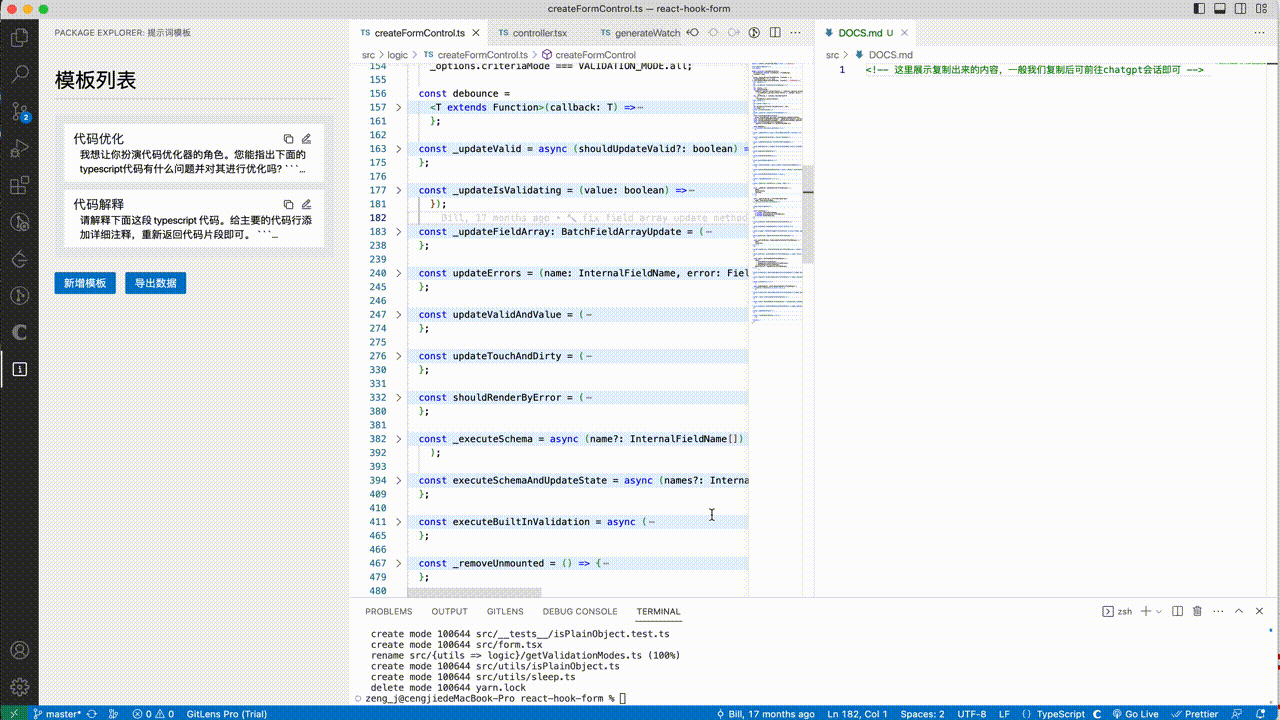Copy the 代码解释 template
This screenshot has height=720, width=1280.
[x=288, y=204]
